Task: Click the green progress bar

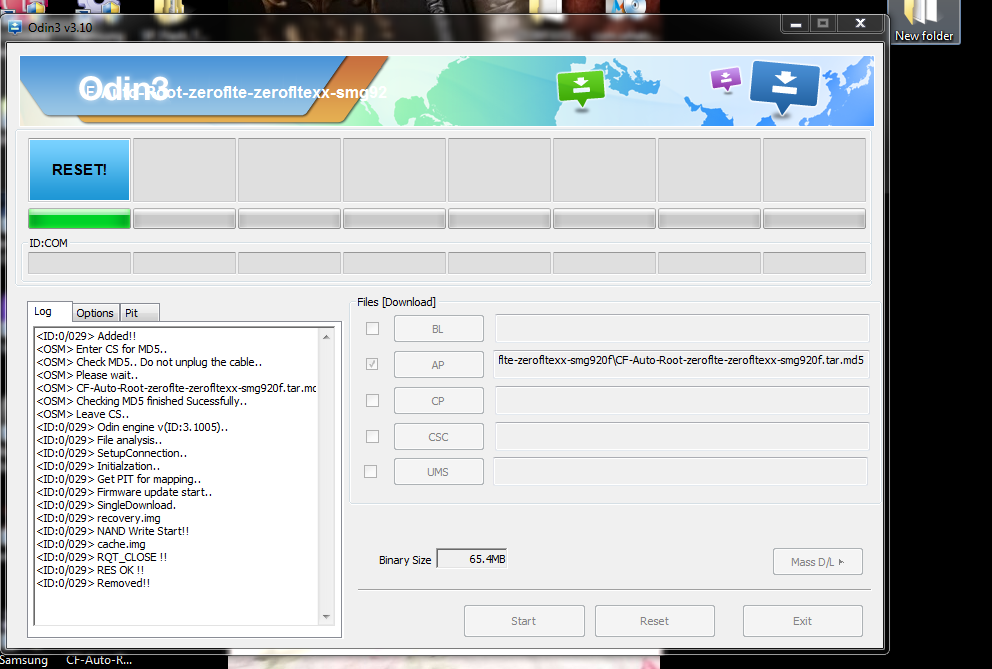Action: tap(79, 219)
